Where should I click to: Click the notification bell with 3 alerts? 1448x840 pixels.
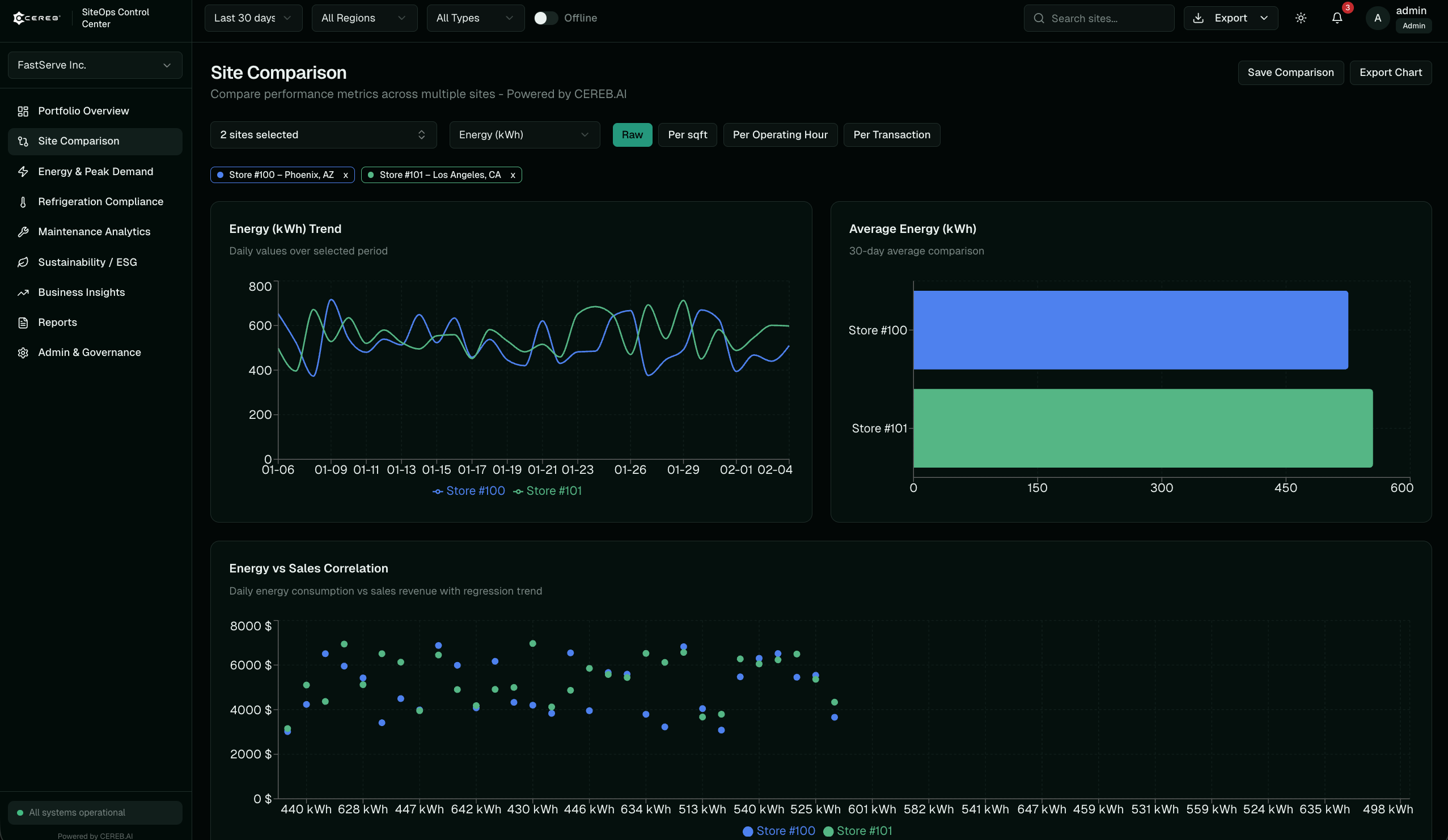(1337, 18)
